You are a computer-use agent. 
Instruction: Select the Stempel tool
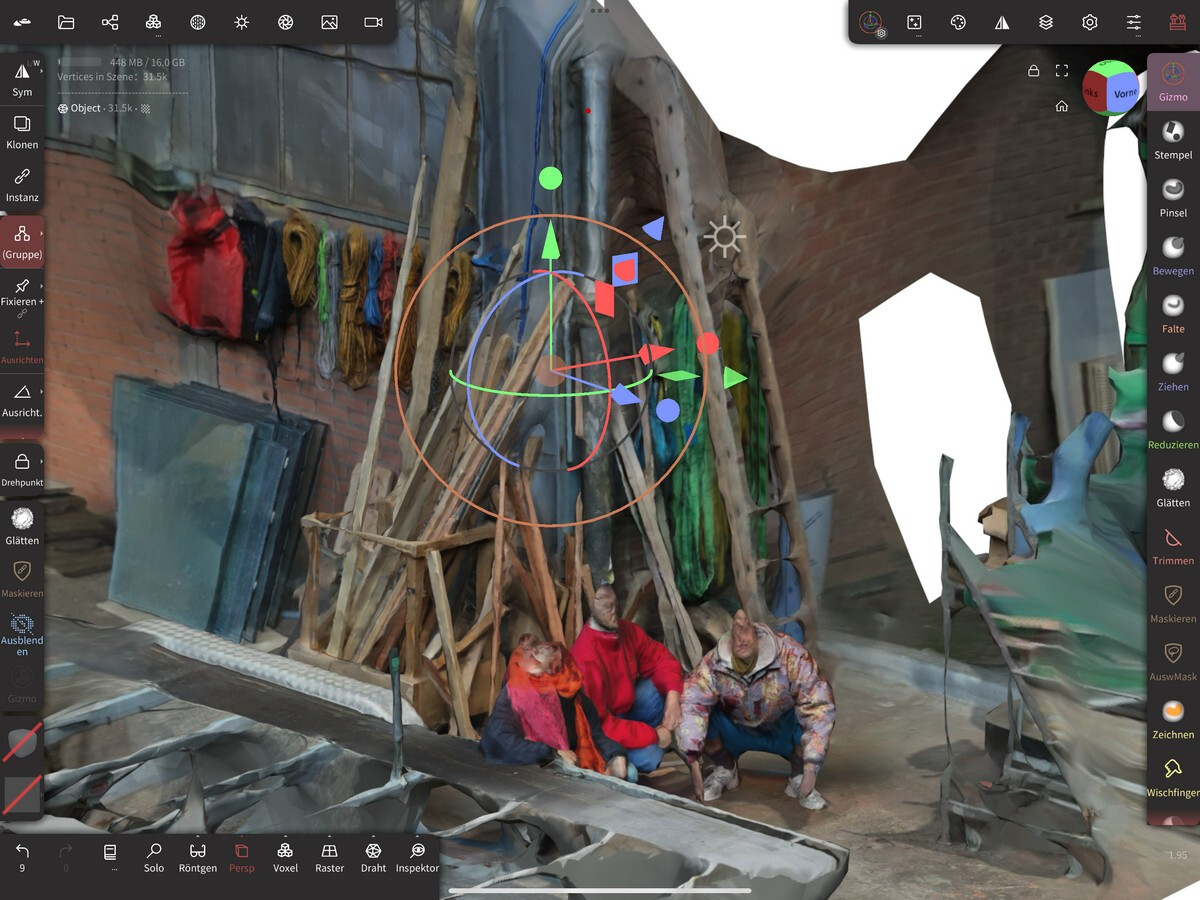coord(1173,139)
